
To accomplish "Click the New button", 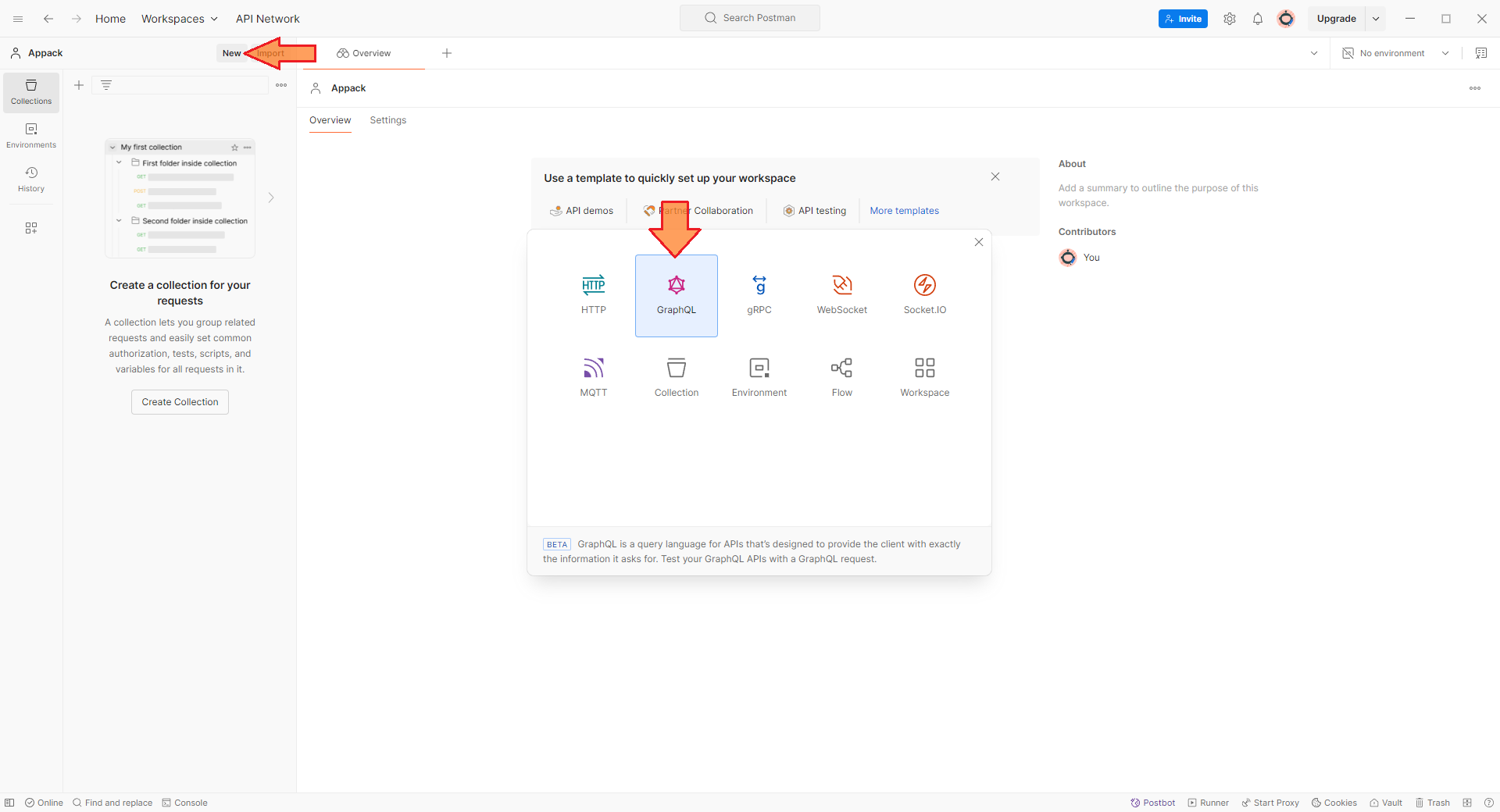I will pyautogui.click(x=231, y=53).
